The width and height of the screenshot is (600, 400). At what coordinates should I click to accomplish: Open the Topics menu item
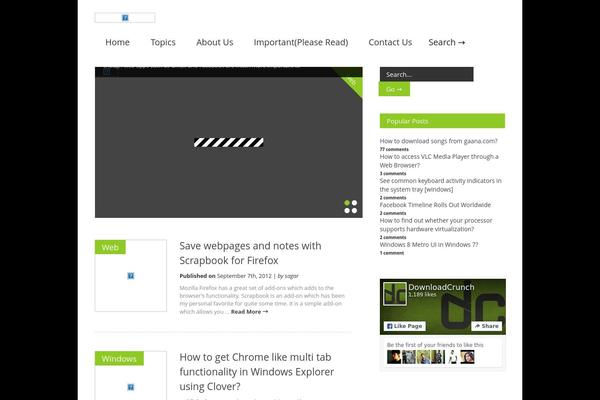[163, 42]
